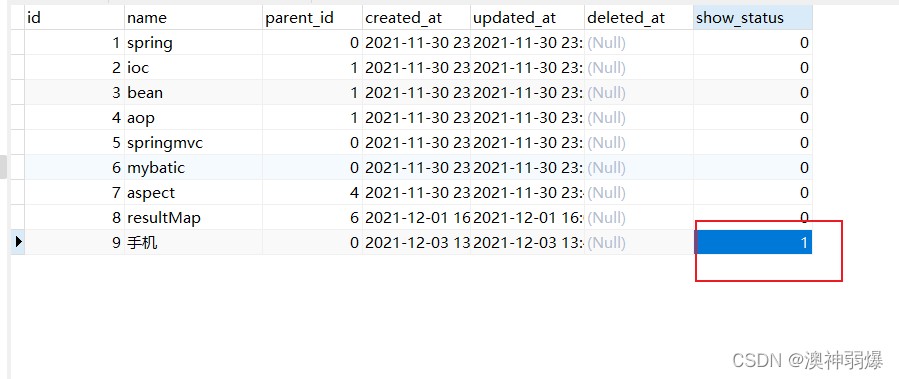Click the aspect row parent_id cell

click(312, 193)
